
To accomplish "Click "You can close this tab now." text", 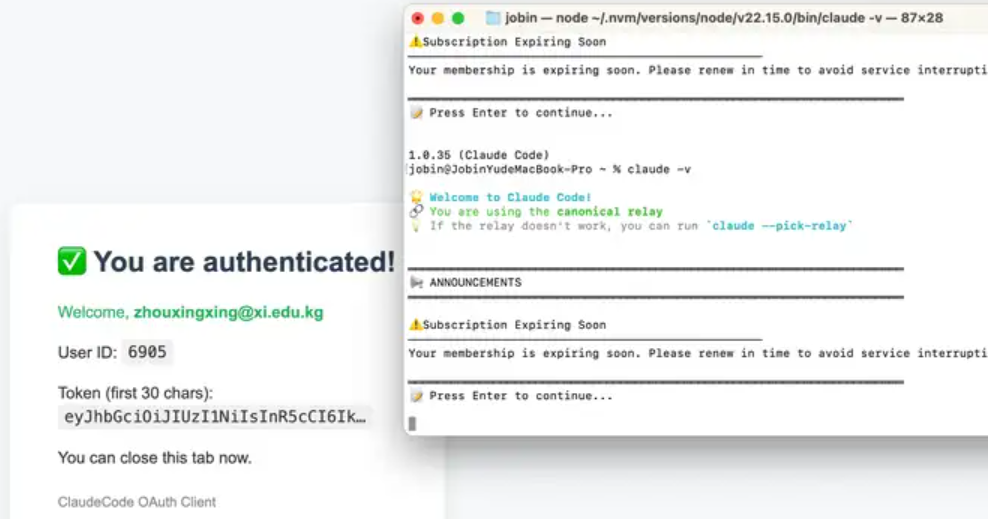I will (154, 458).
